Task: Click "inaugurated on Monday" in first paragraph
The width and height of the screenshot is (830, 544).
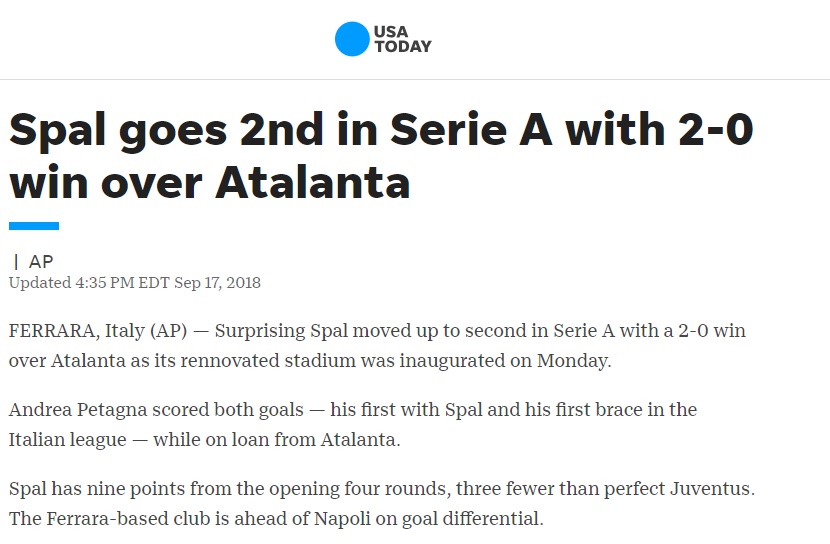Action: tap(505, 361)
